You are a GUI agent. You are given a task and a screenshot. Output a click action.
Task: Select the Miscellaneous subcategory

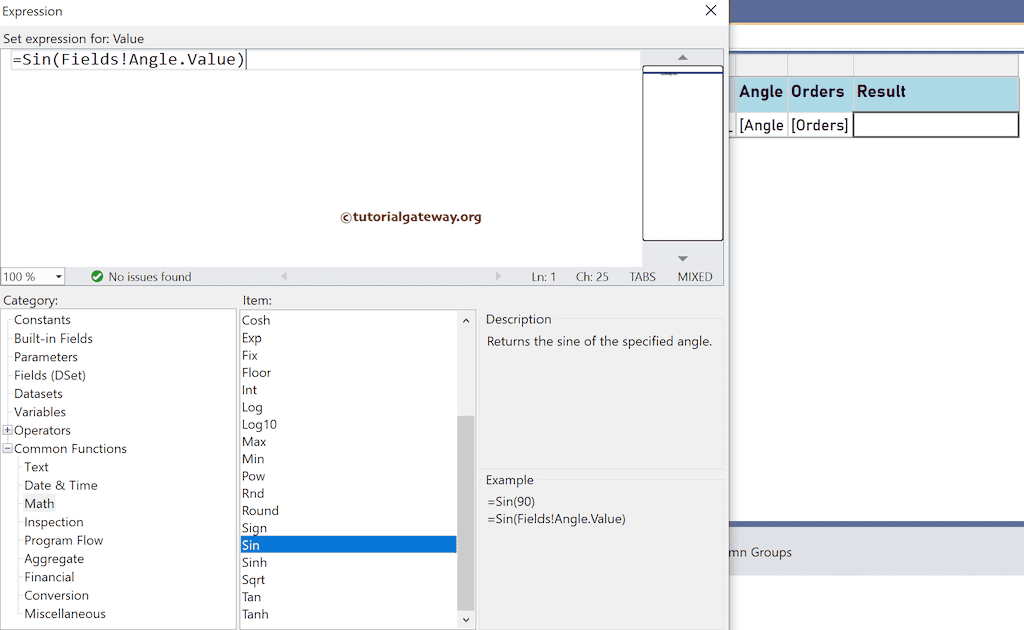(65, 614)
